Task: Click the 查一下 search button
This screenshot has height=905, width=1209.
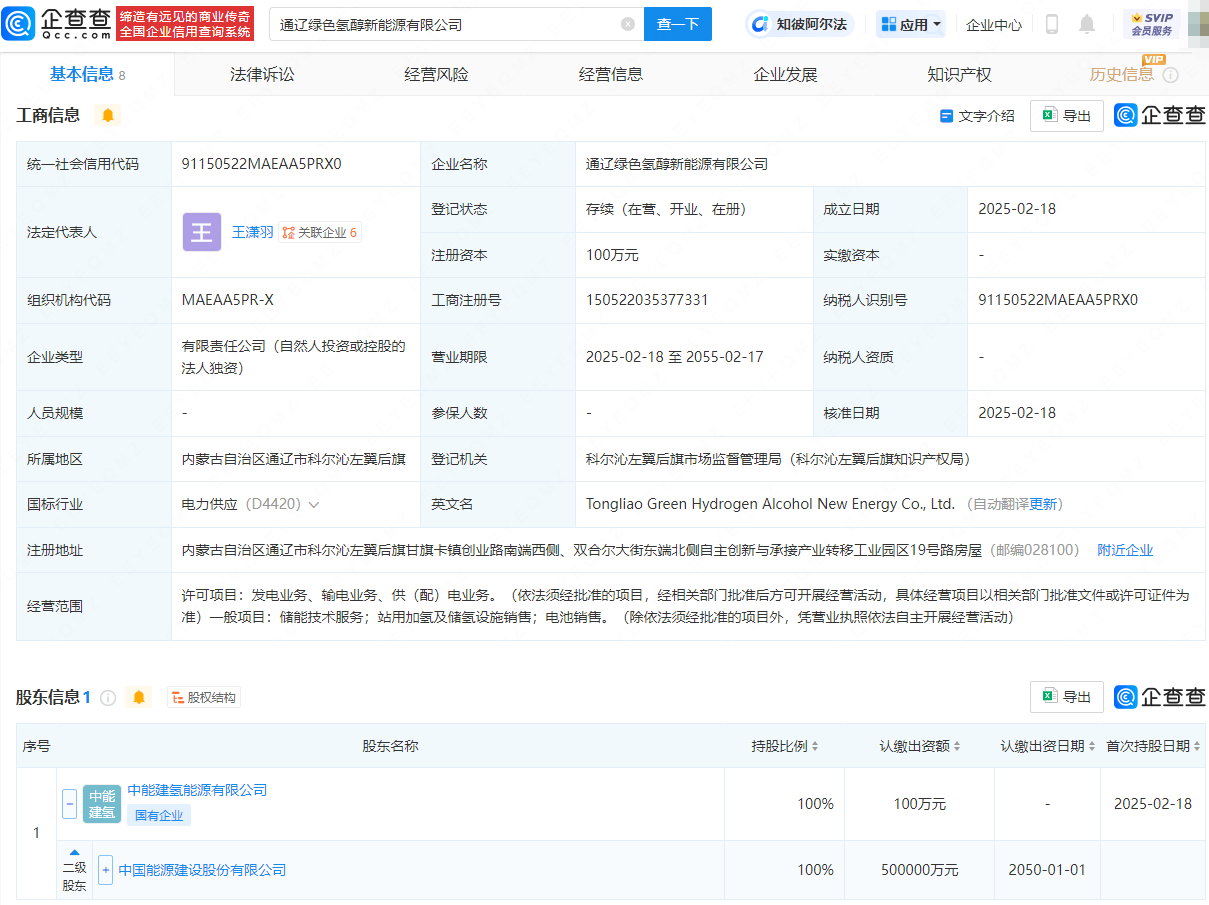Action: [678, 24]
